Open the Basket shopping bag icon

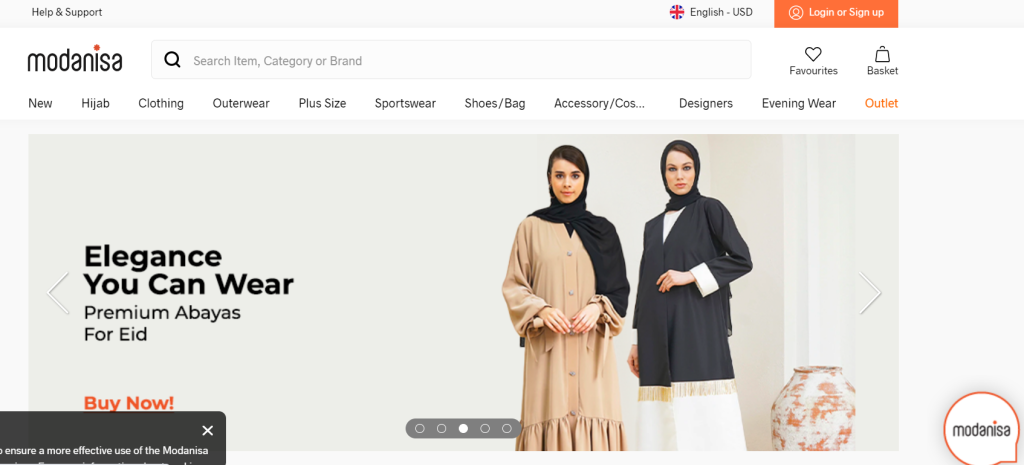(882, 54)
